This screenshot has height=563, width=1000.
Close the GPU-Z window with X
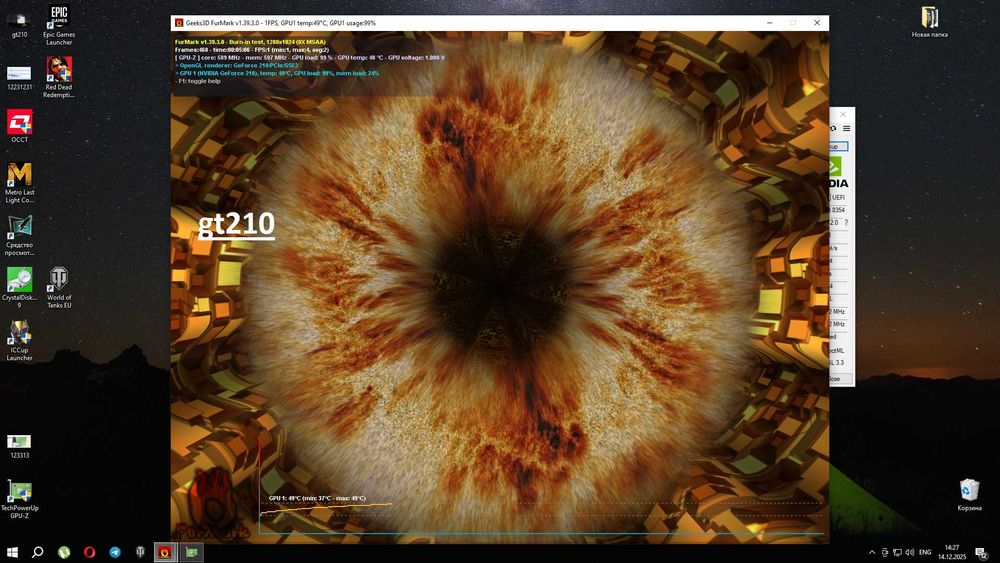[843, 115]
